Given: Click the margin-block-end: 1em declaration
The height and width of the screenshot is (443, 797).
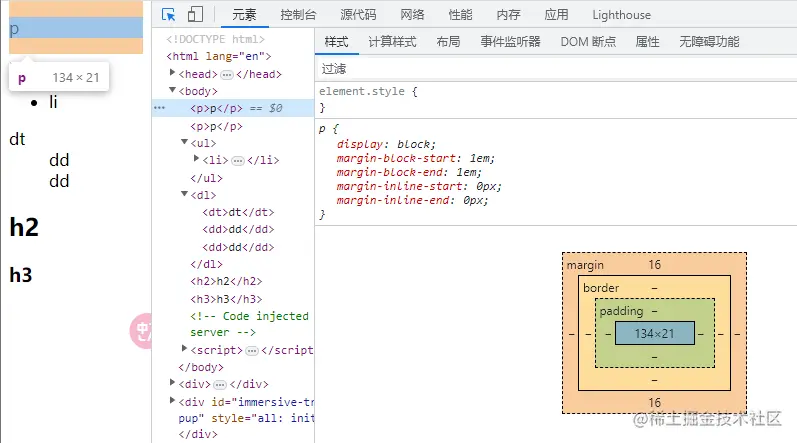Looking at the screenshot, I should pos(409,172).
